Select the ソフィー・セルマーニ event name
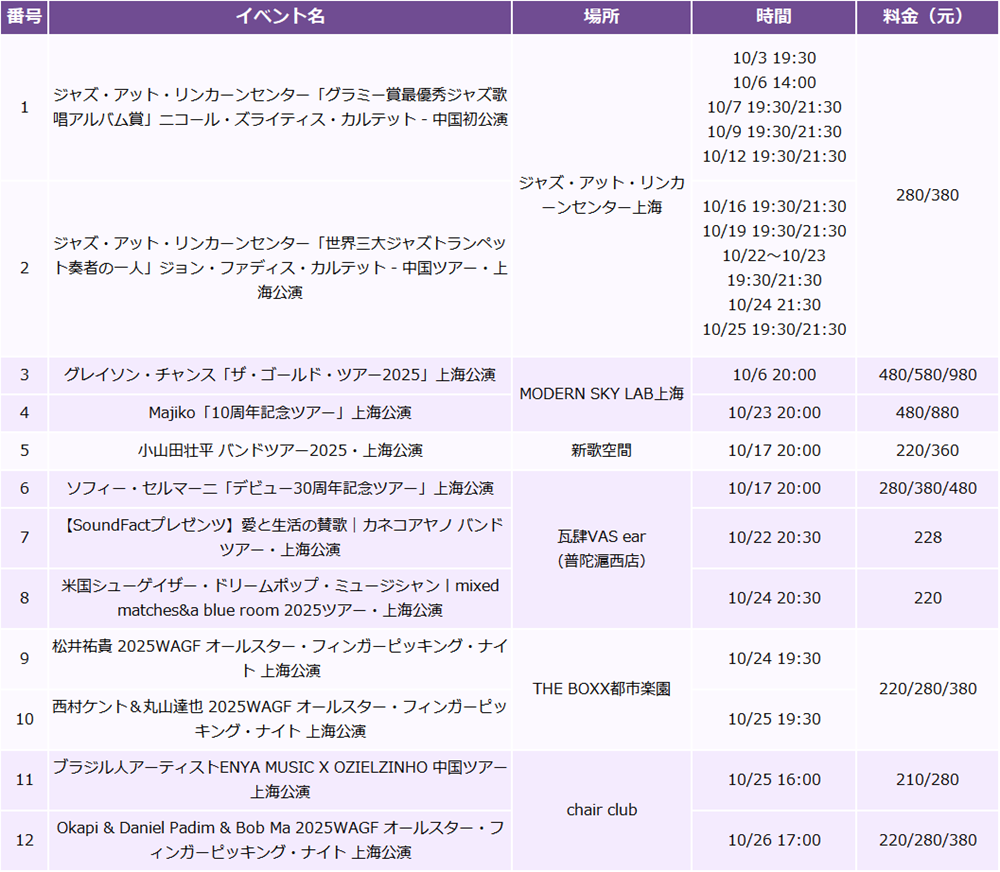Image resolution: width=1000 pixels, height=872 pixels. click(280, 488)
